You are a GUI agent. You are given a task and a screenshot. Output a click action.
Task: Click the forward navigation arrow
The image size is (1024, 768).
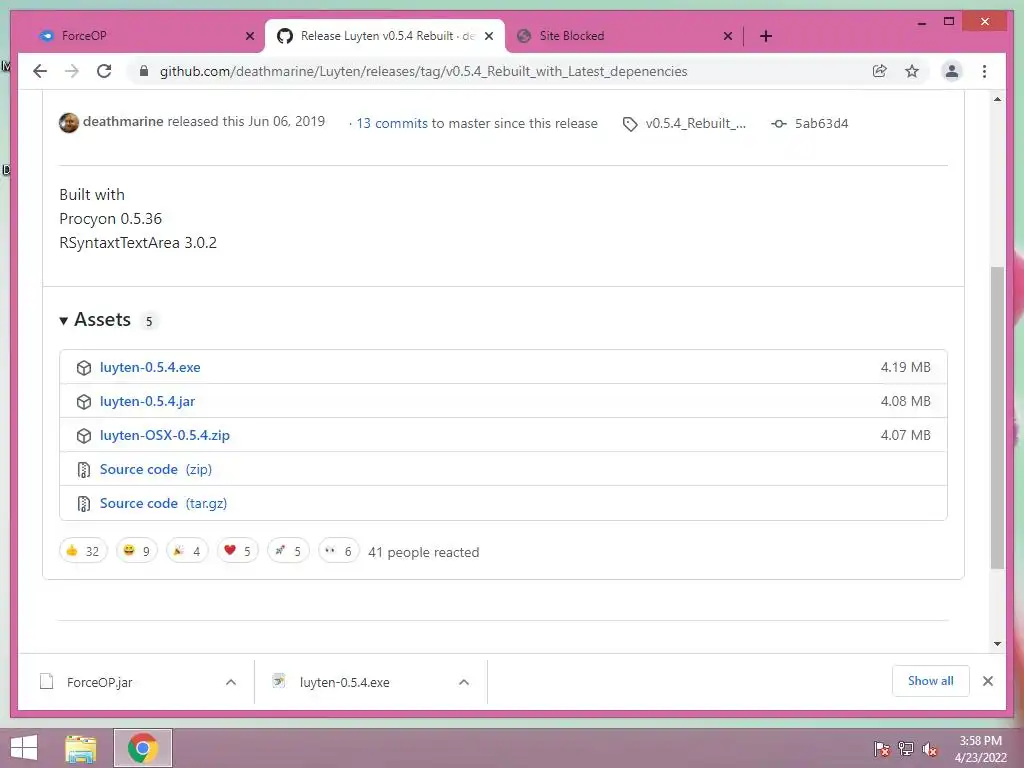(x=72, y=71)
